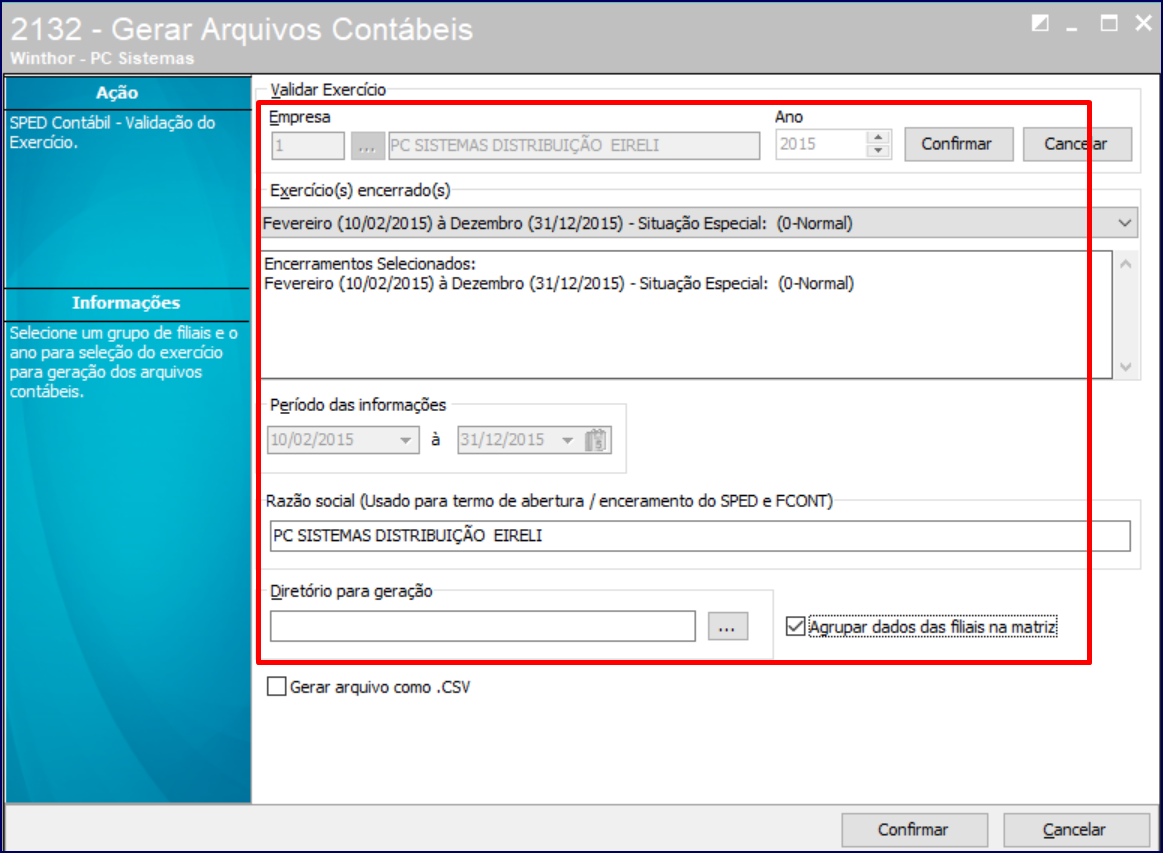Click the bottom Cancelar button
This screenshot has height=853, width=1163.
point(1075,829)
